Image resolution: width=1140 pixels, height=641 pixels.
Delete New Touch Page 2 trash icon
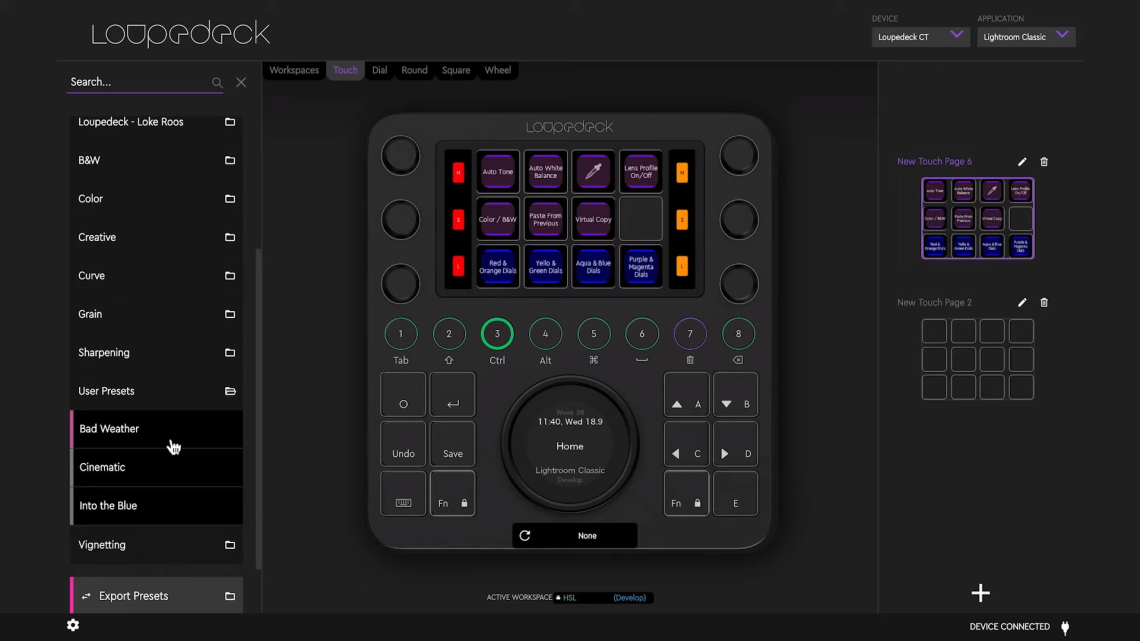tap(1044, 302)
